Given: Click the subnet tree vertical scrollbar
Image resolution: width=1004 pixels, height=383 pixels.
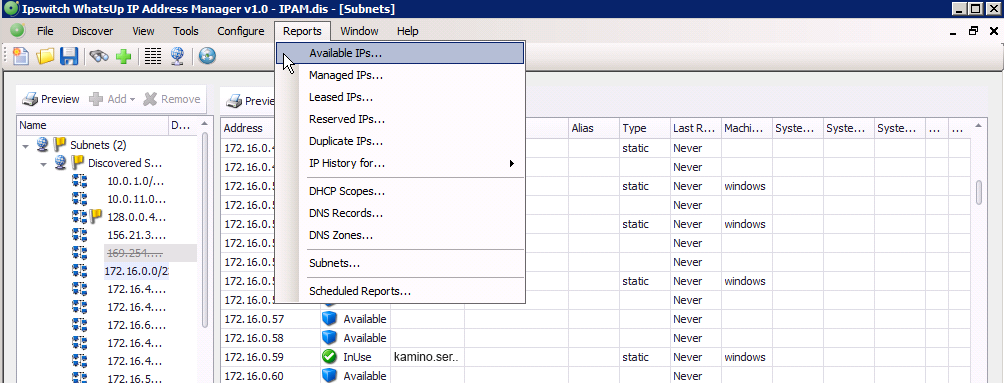Looking at the screenshot, I should click(204, 231).
